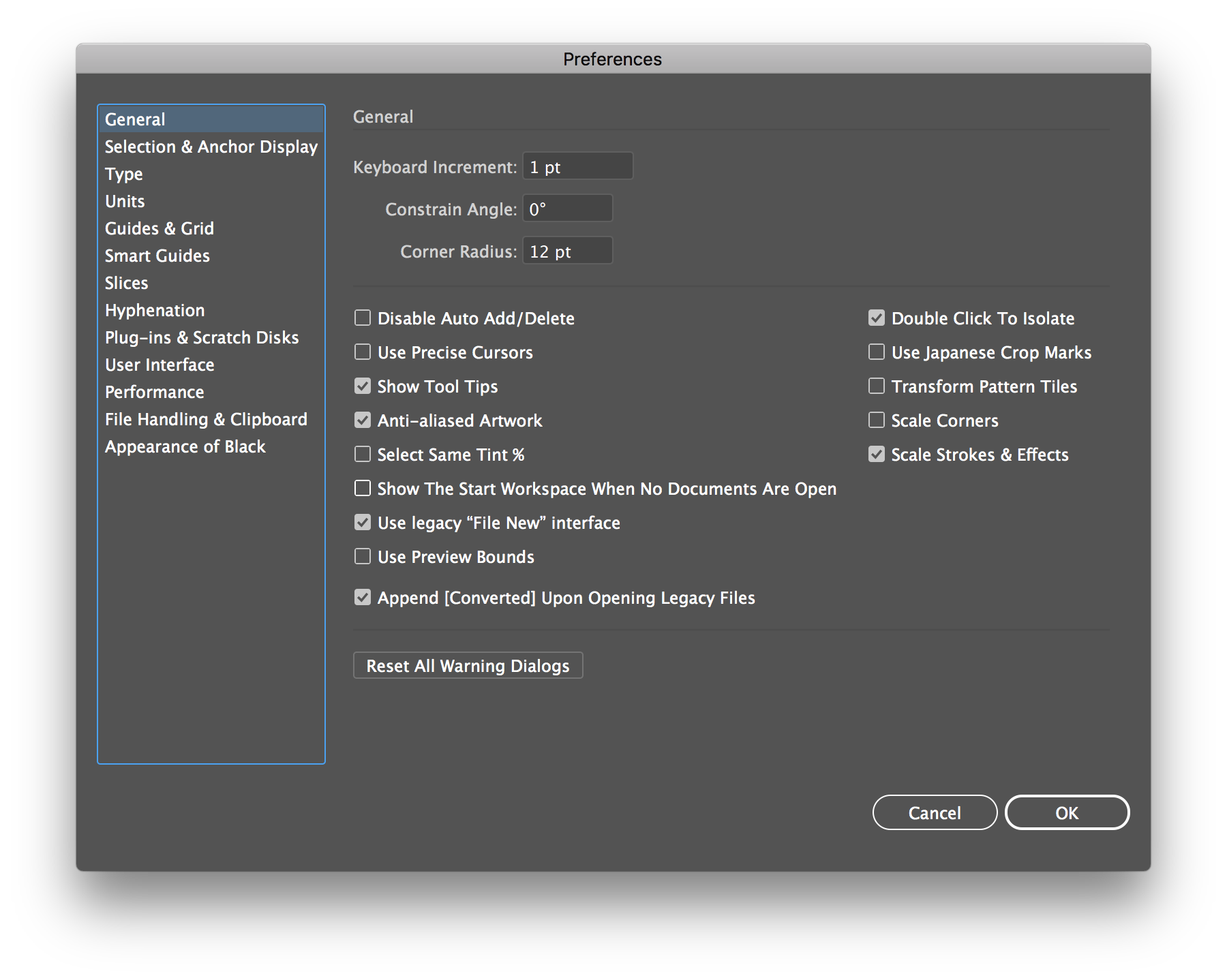This screenshot has width=1227, height=980.
Task: Open Guides & Grid preferences
Action: tap(211, 228)
